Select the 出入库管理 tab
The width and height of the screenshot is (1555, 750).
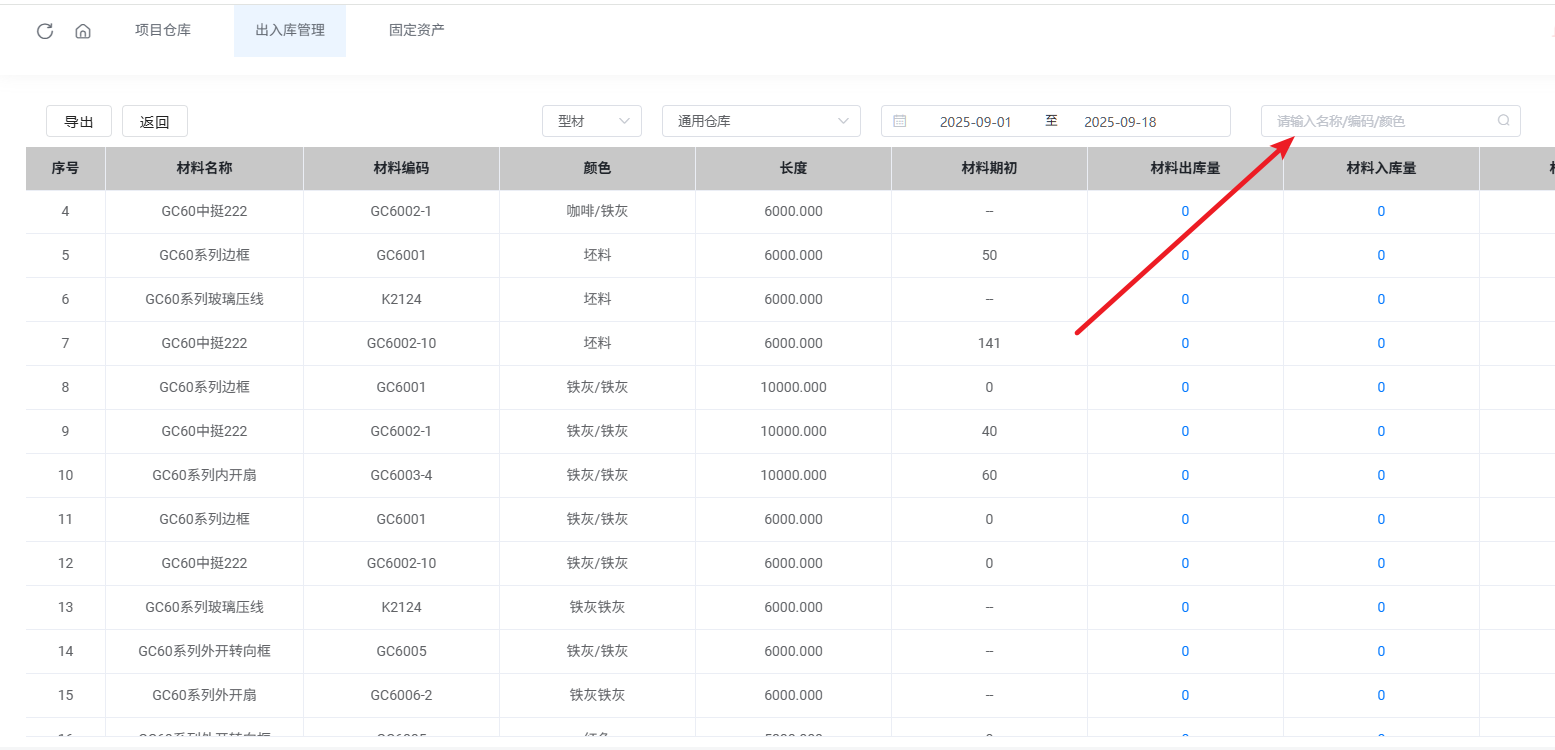(x=290, y=30)
